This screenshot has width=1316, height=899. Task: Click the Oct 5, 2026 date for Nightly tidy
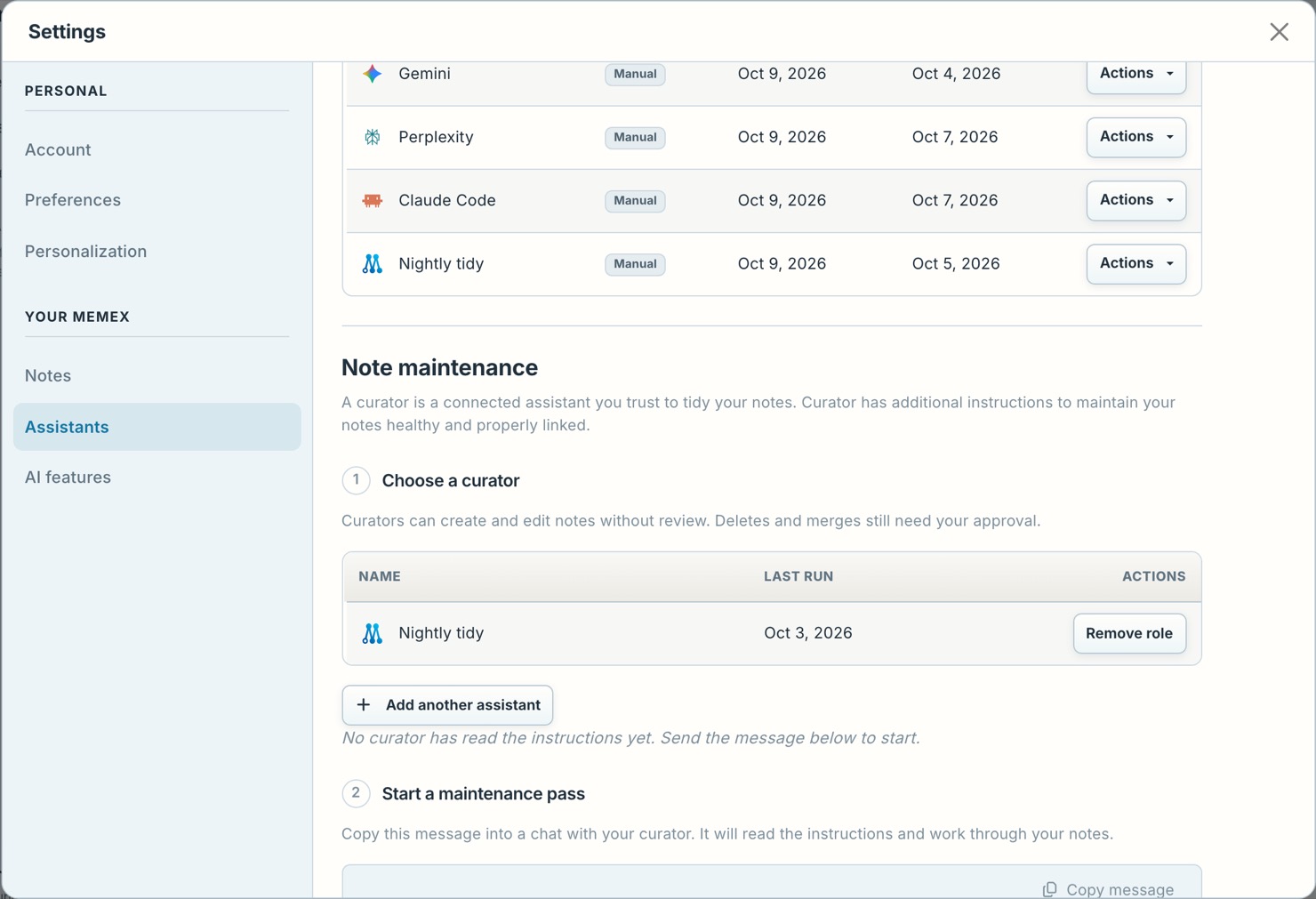[x=956, y=264]
